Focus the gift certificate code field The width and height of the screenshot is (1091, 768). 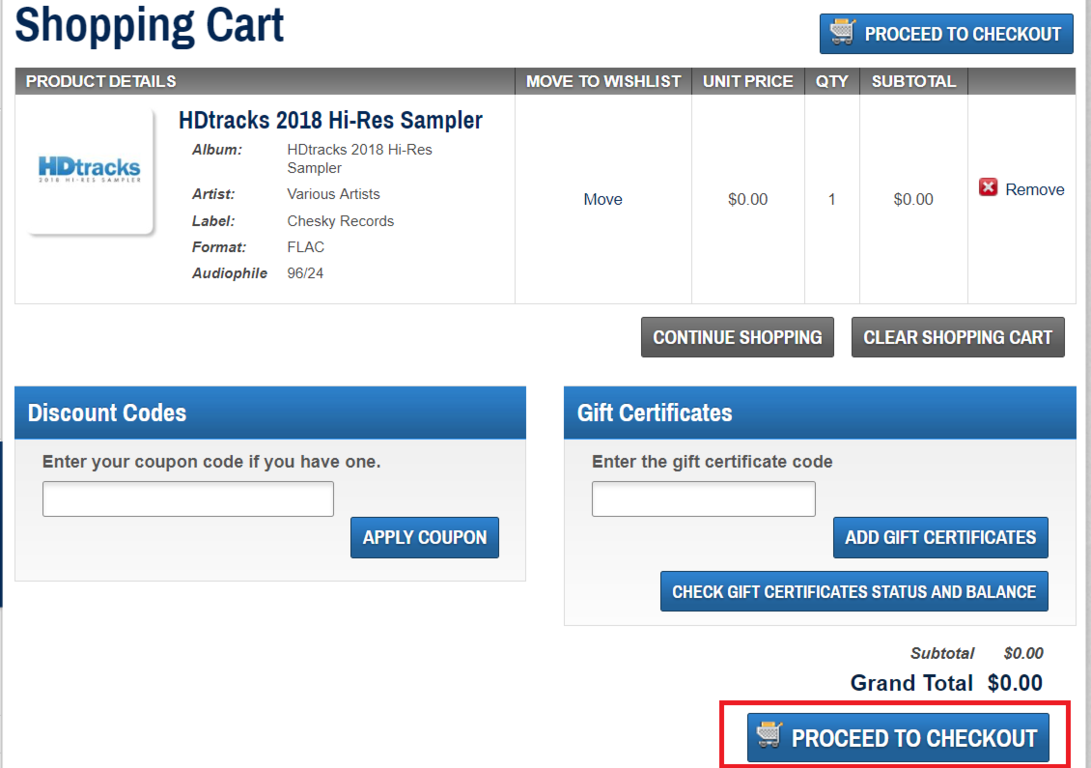[x=703, y=499]
